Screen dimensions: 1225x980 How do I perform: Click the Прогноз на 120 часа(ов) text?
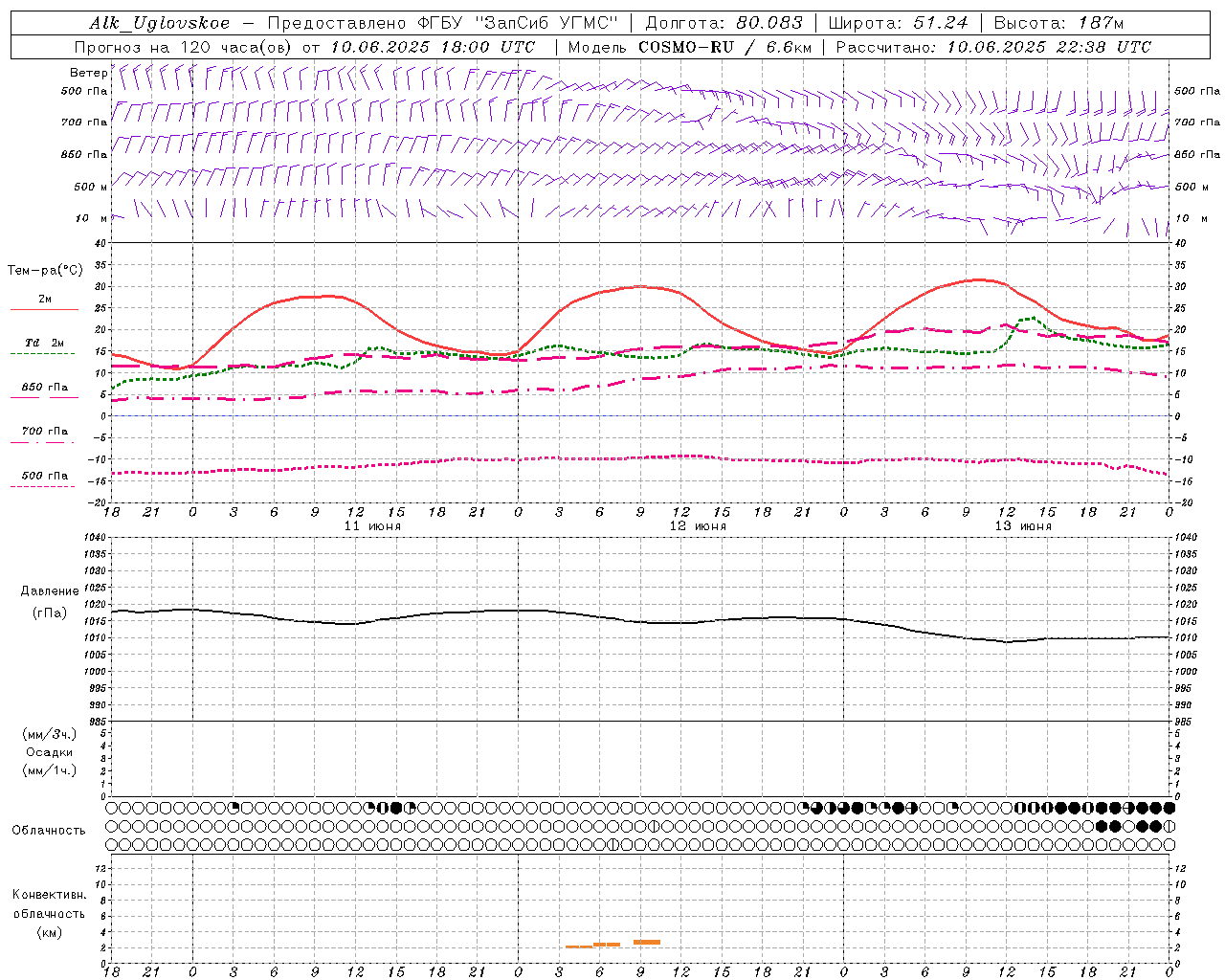point(184,47)
